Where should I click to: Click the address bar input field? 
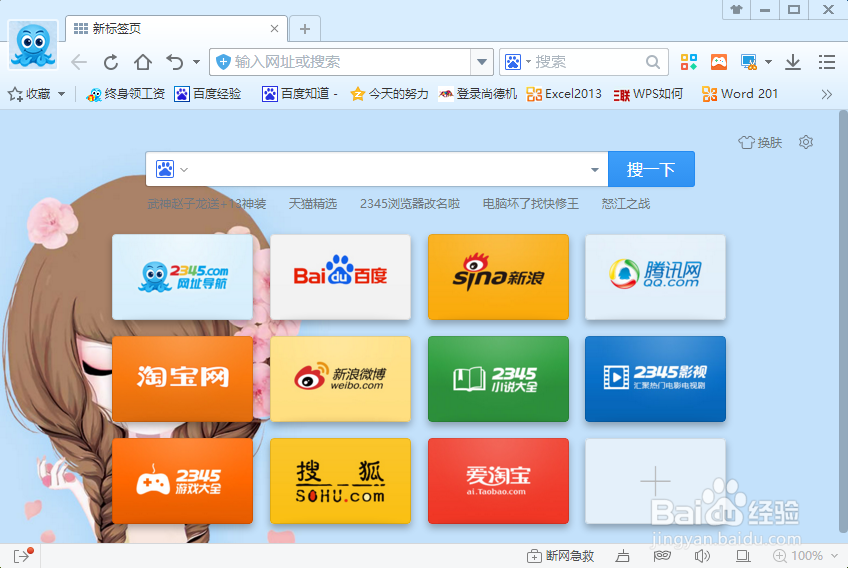pyautogui.click(x=340, y=62)
